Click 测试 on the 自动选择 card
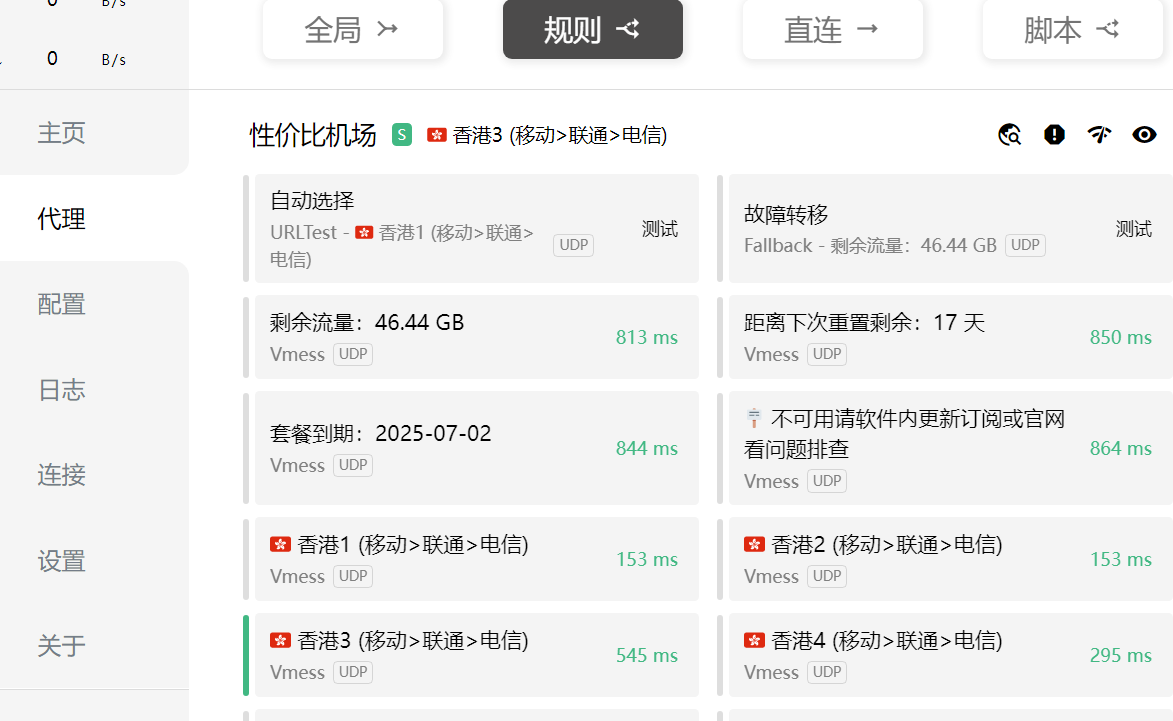This screenshot has height=721, width=1173. click(x=660, y=229)
